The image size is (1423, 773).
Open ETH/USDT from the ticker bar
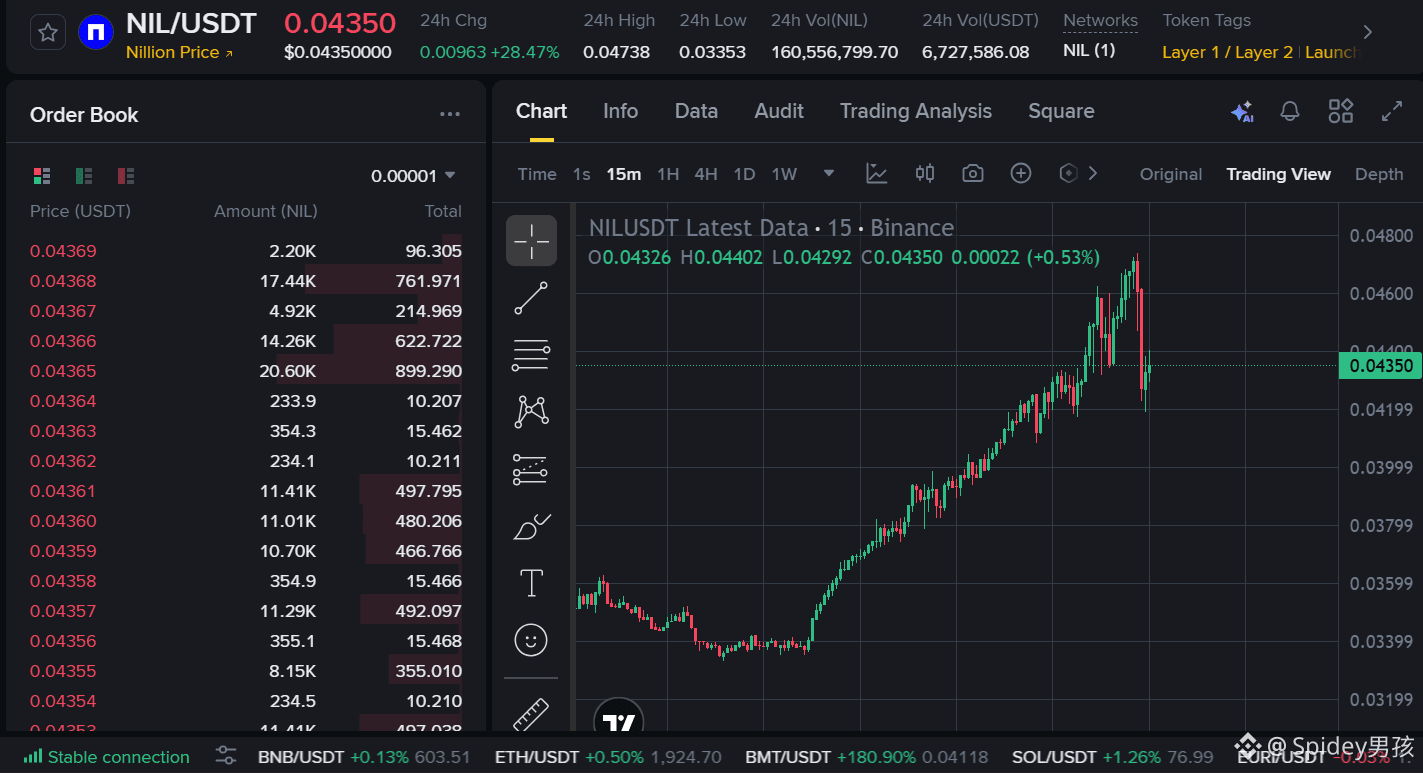coord(608,757)
